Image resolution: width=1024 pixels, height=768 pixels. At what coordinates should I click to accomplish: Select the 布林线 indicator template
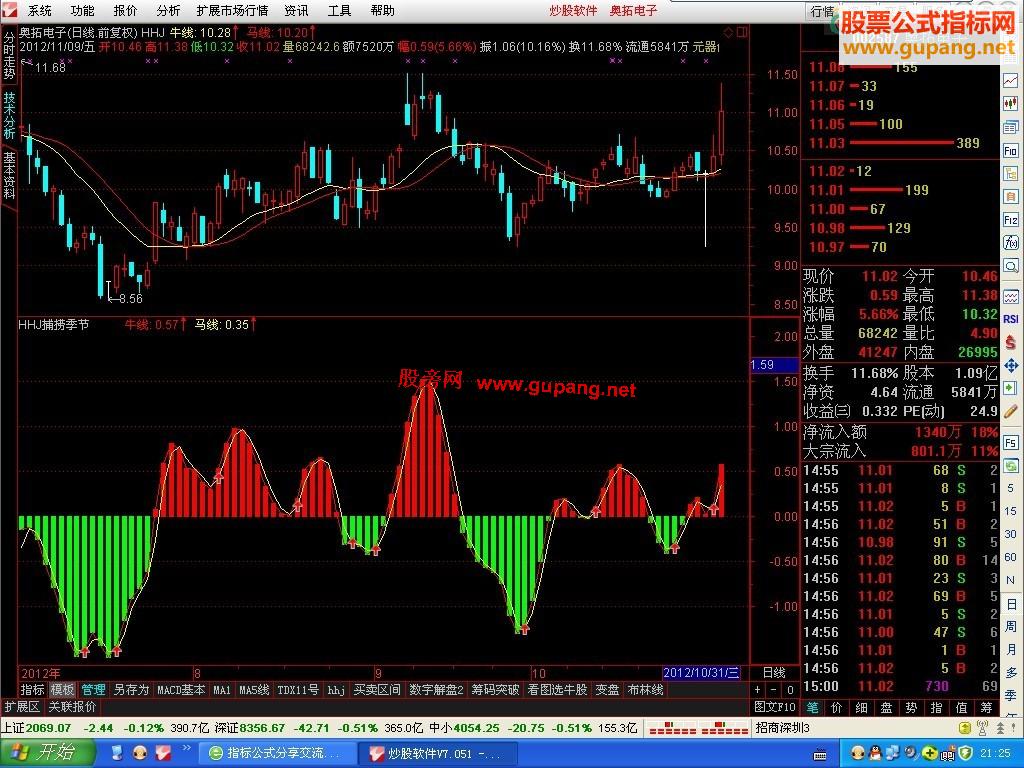tap(645, 690)
